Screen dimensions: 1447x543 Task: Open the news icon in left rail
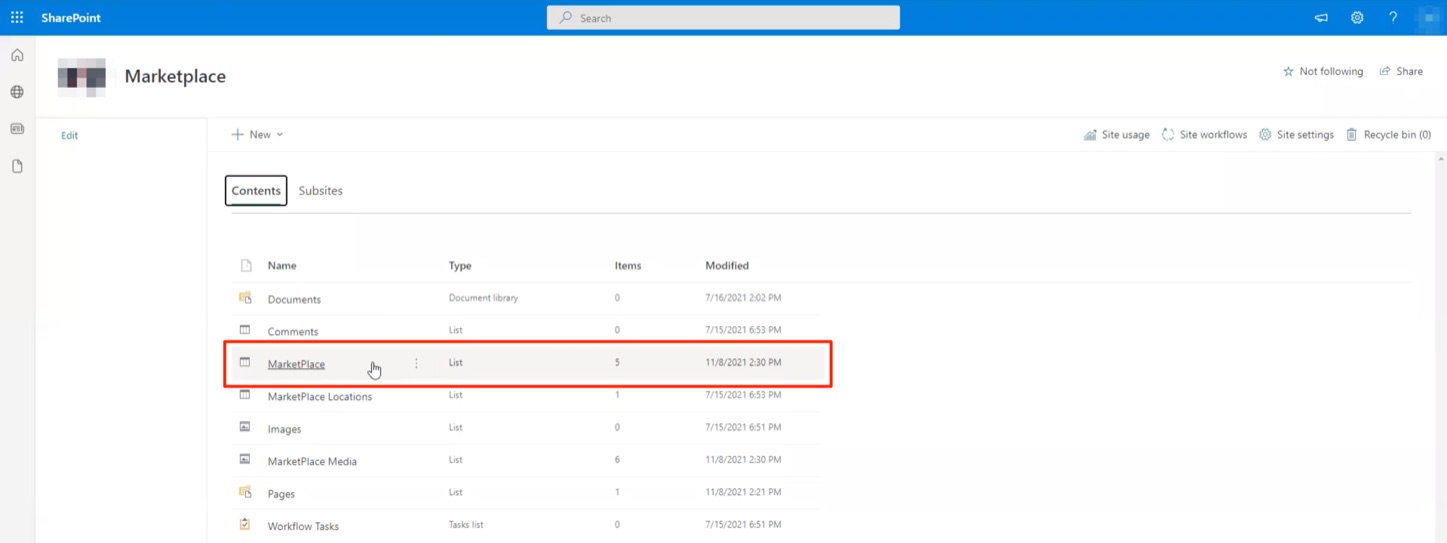pyautogui.click(x=17, y=129)
